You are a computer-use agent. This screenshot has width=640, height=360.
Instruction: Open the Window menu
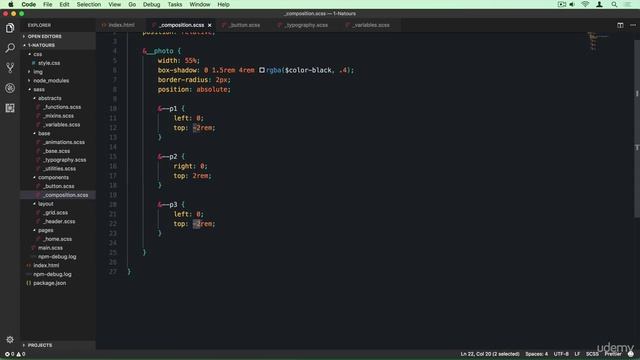tap(200, 4)
